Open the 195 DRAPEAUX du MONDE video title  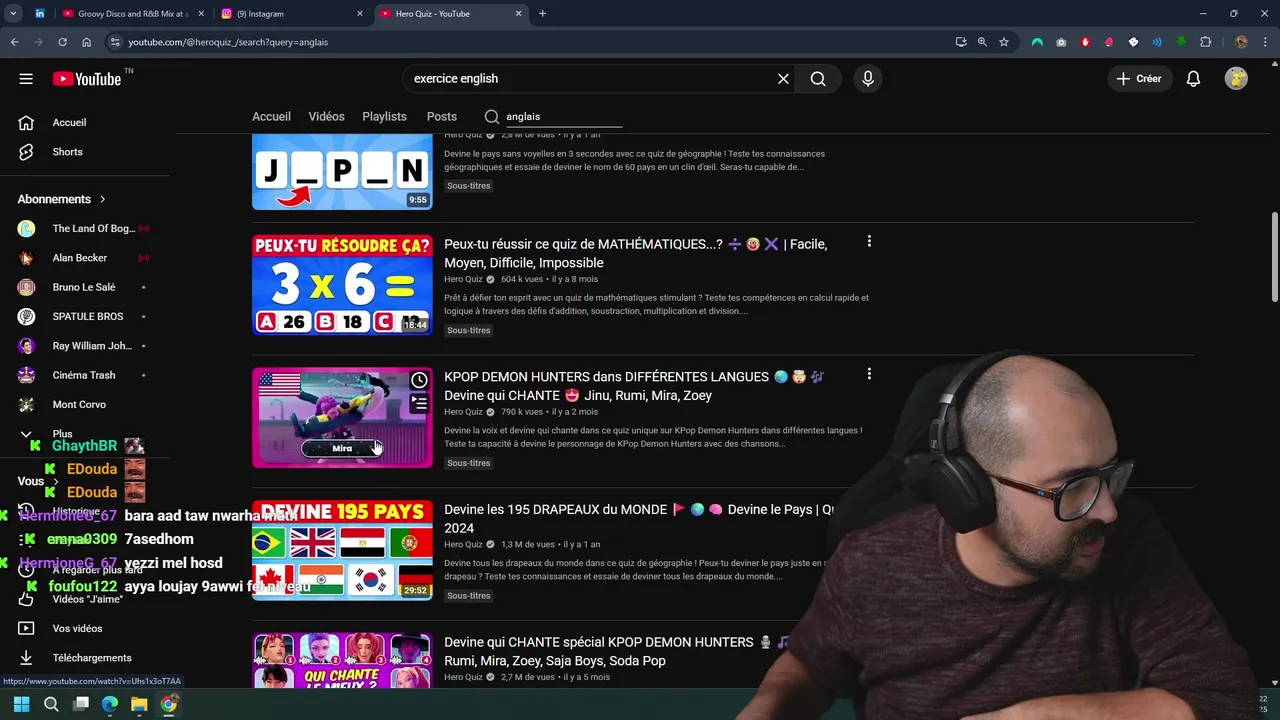639,518
